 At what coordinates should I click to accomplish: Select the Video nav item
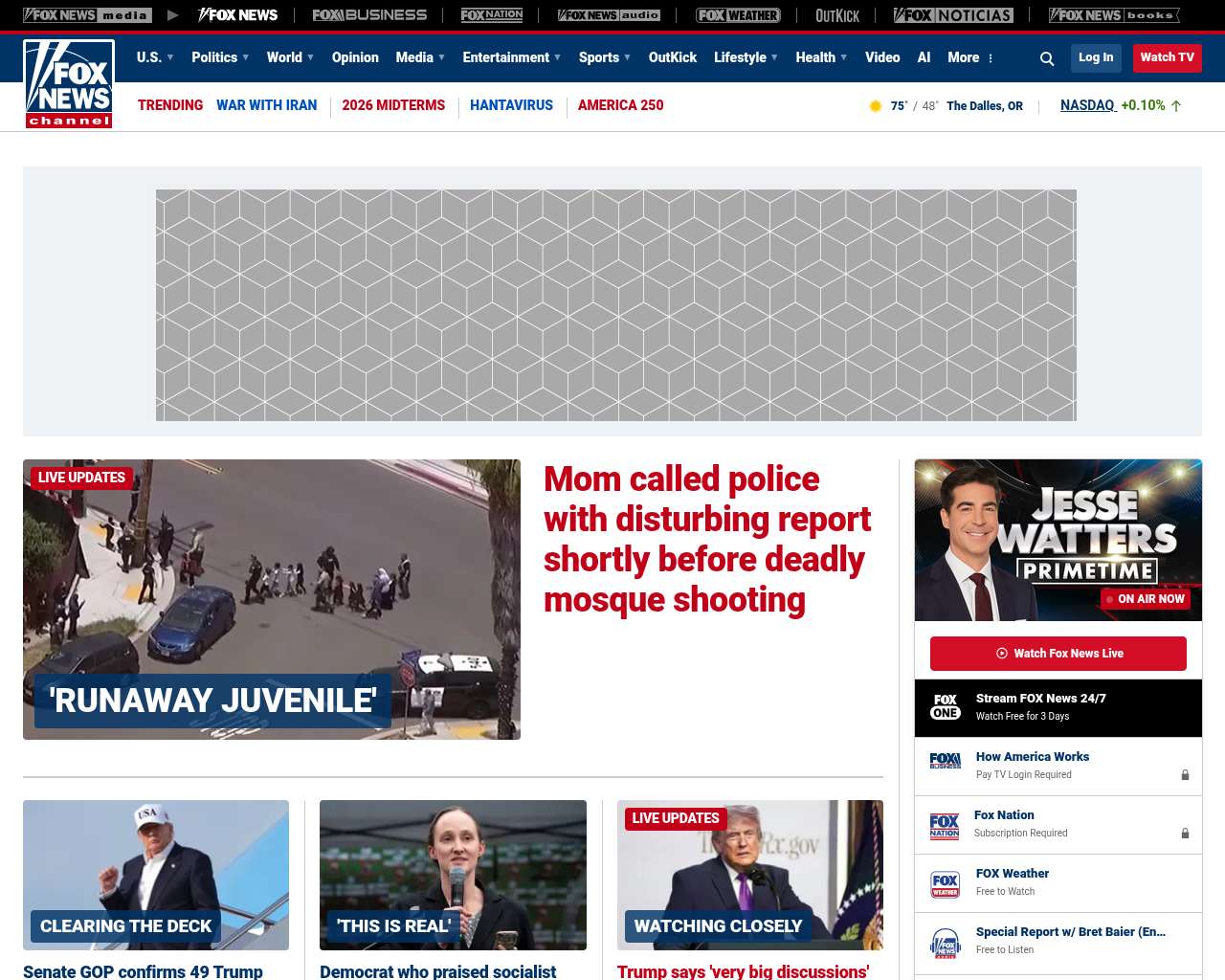[882, 57]
